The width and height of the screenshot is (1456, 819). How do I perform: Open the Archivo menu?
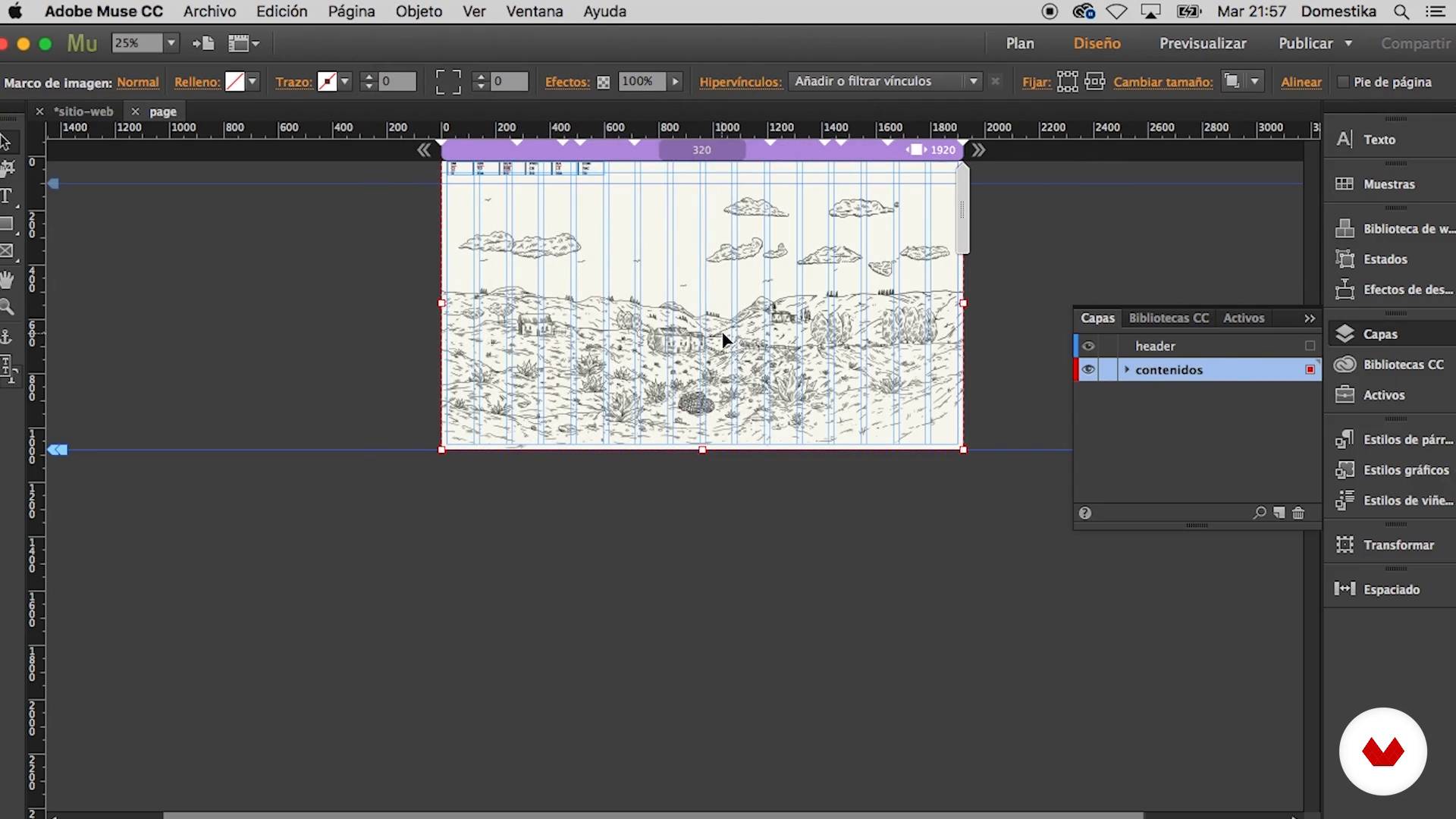[209, 11]
